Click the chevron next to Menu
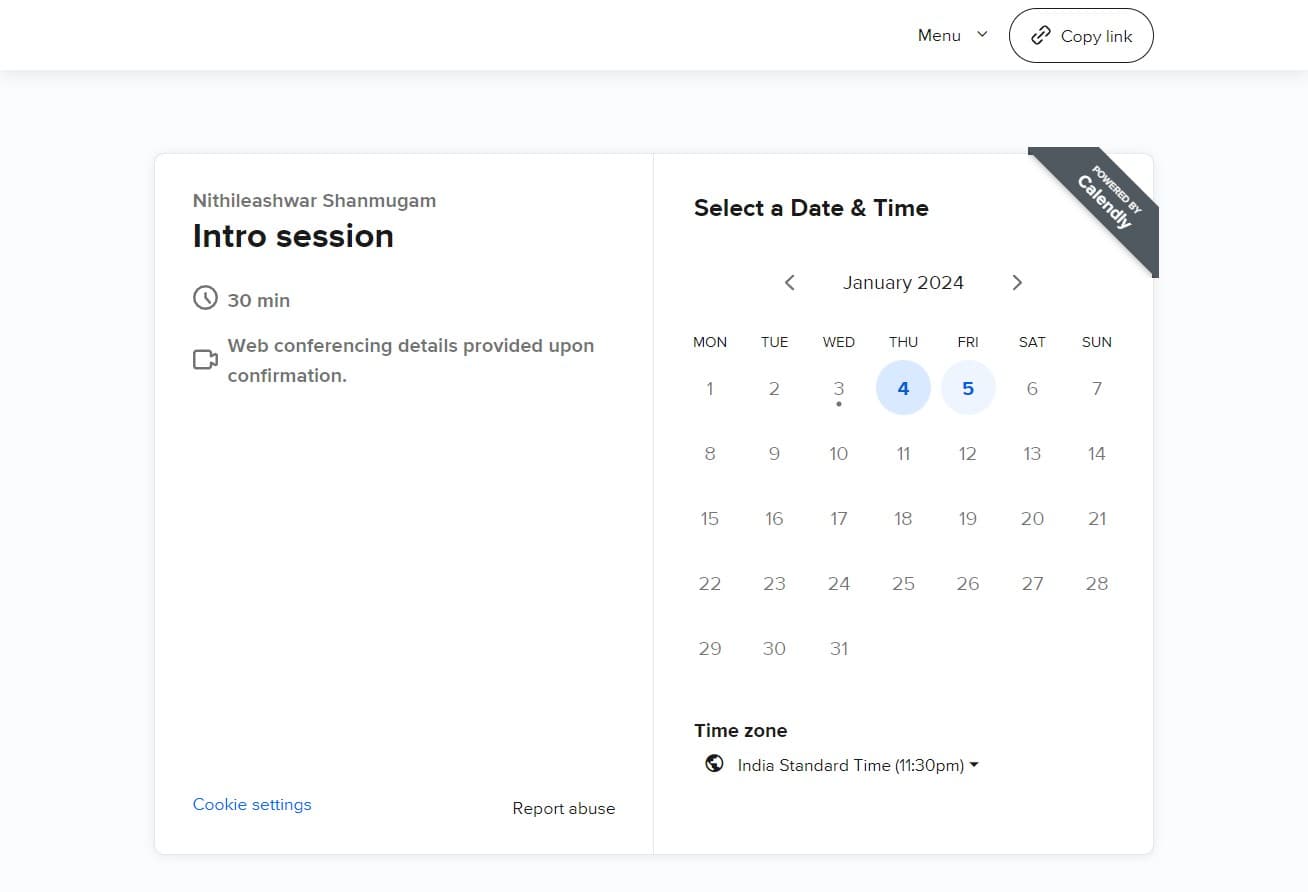Screen dimensions: 1308x892 click(982, 35)
